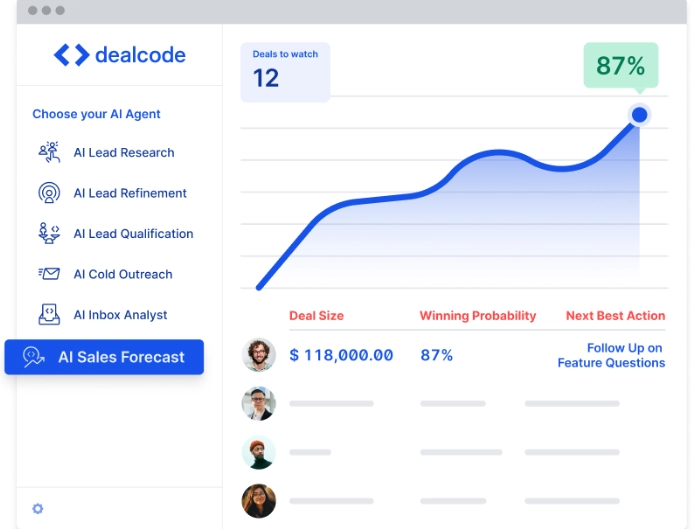
Task: Click the 87% winning probability value
Action: point(437,355)
